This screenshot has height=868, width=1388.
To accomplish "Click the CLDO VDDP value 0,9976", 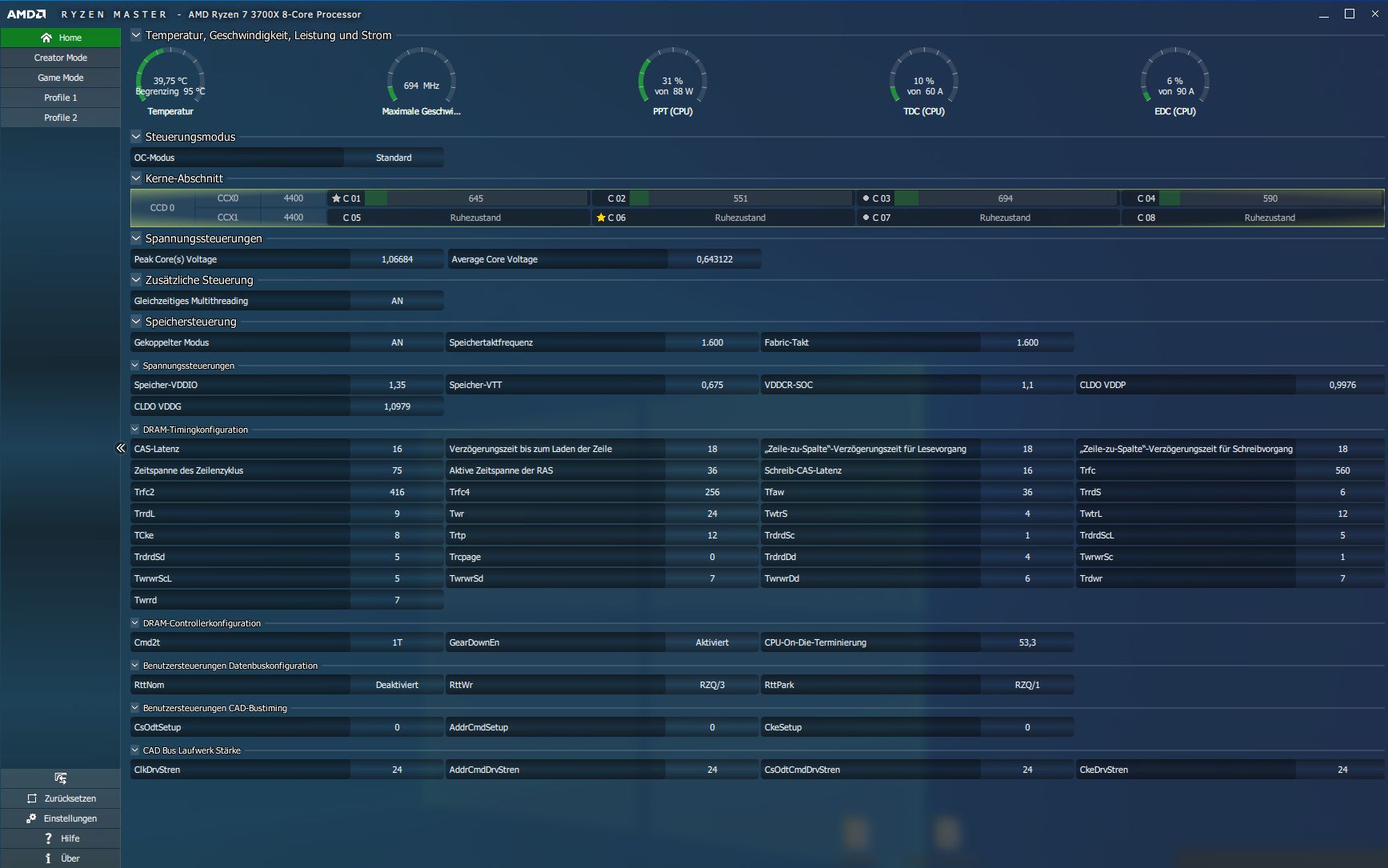I will pyautogui.click(x=1342, y=385).
